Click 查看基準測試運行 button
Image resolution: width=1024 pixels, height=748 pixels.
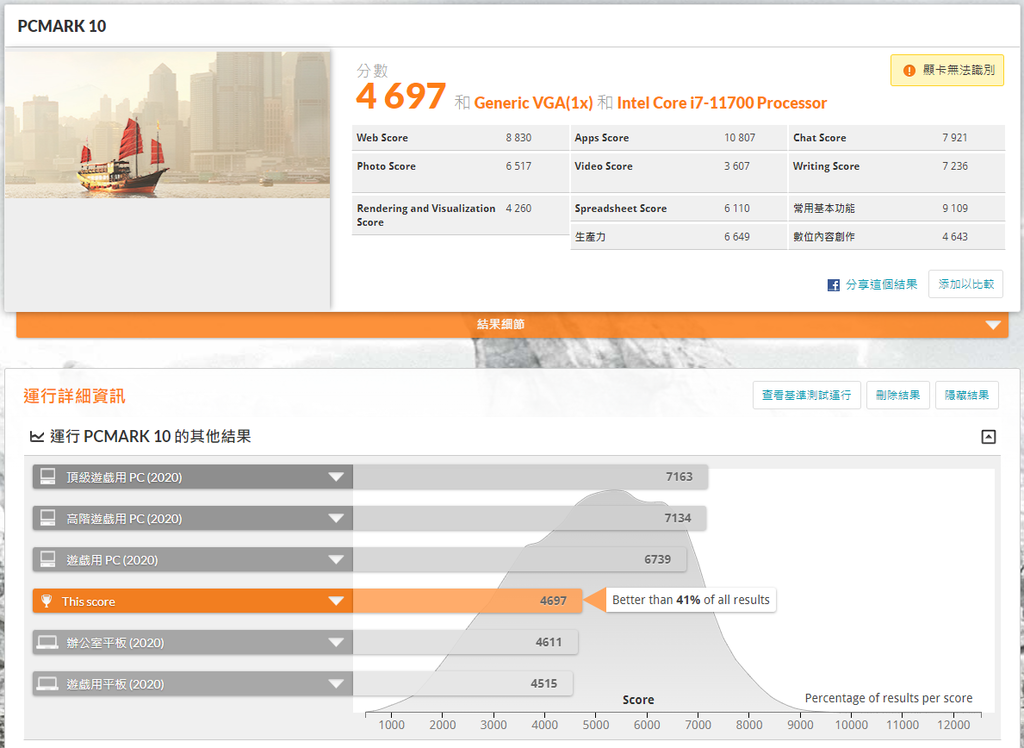[x=807, y=395]
